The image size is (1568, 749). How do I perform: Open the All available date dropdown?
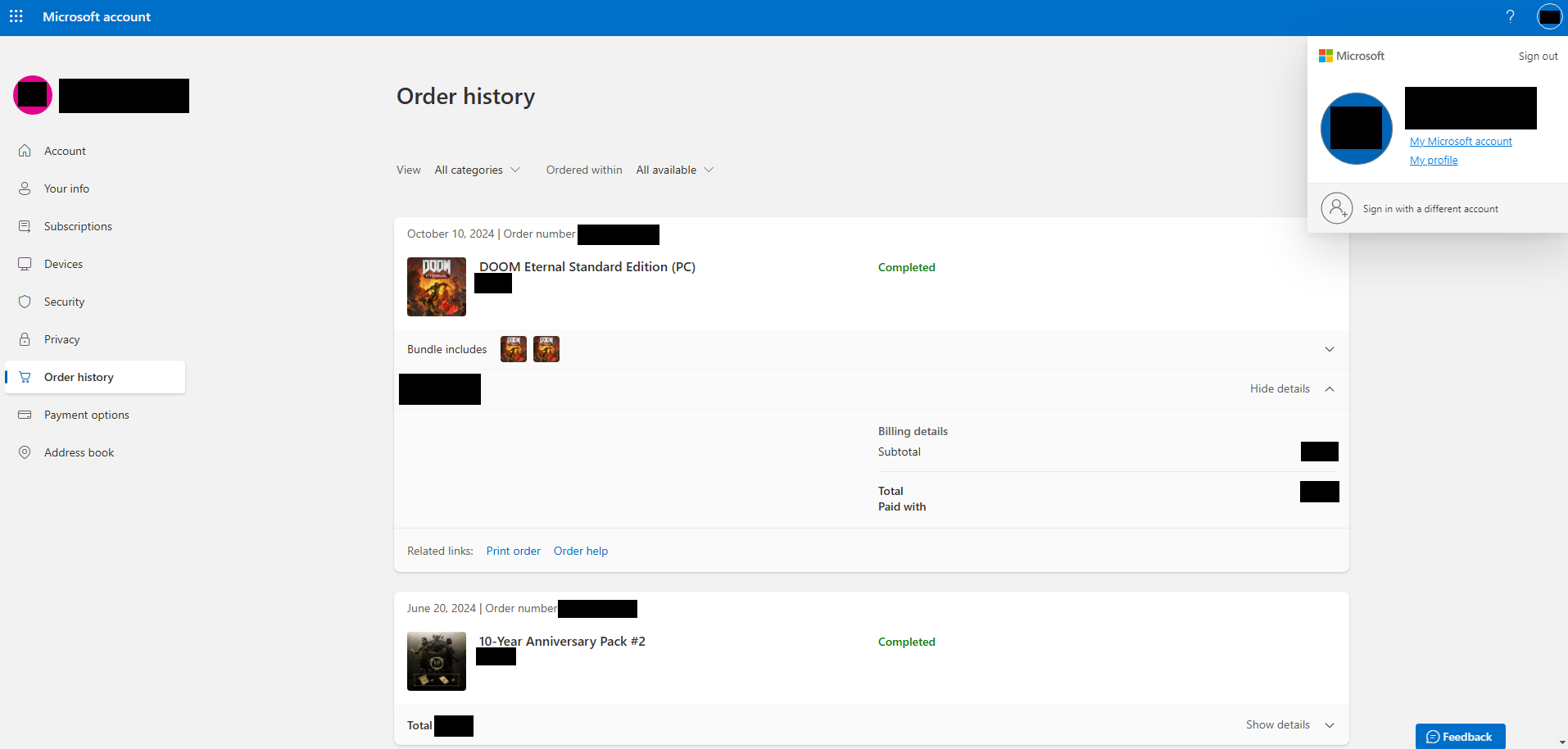[x=675, y=170]
